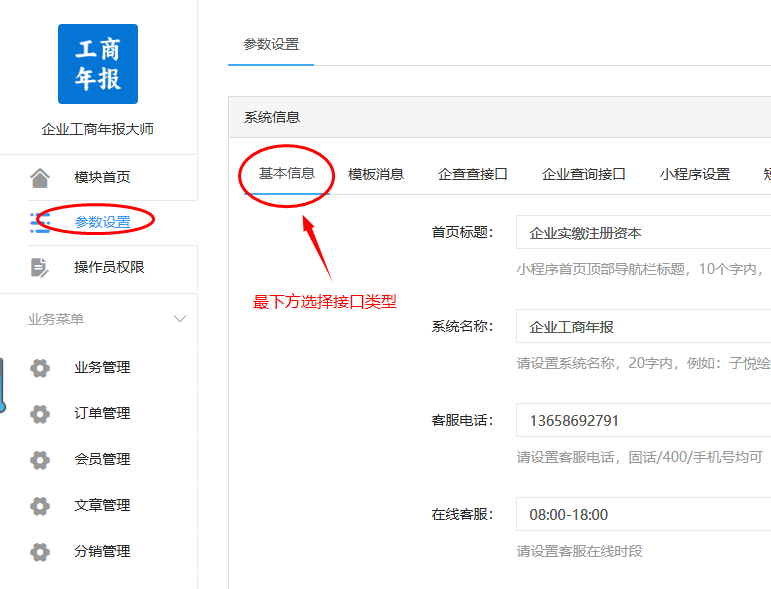Click the 工商年报 blue logo image
771x589 pixels.
(x=98, y=64)
